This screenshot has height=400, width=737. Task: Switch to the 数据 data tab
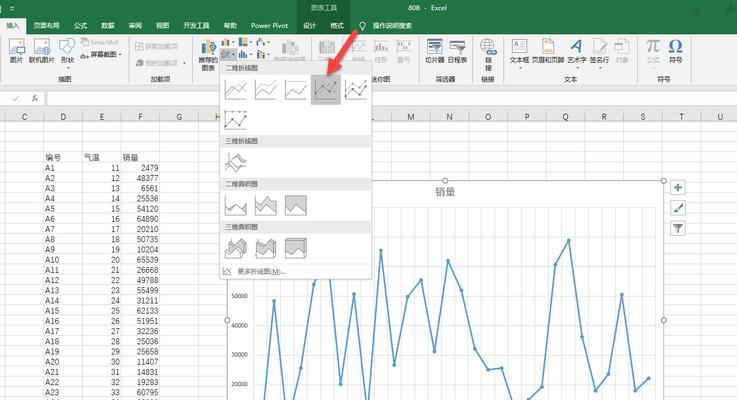coord(108,25)
